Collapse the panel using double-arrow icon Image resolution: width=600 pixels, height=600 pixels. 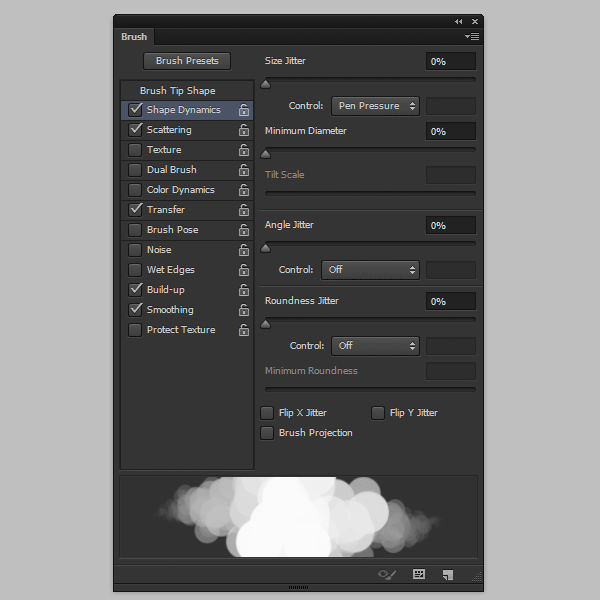point(458,21)
